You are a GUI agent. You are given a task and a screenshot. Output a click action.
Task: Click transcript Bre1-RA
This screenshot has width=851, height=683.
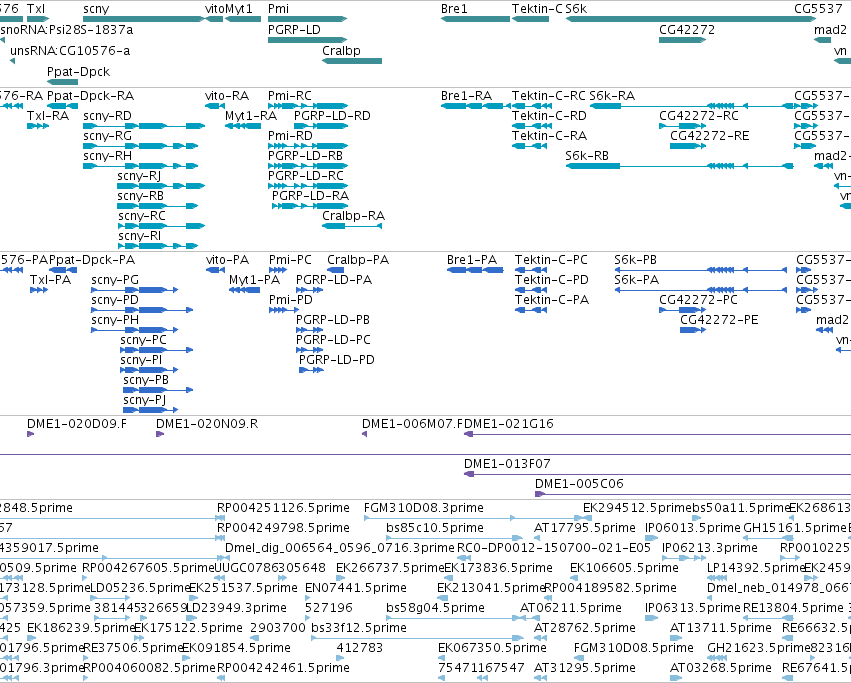tap(475, 106)
